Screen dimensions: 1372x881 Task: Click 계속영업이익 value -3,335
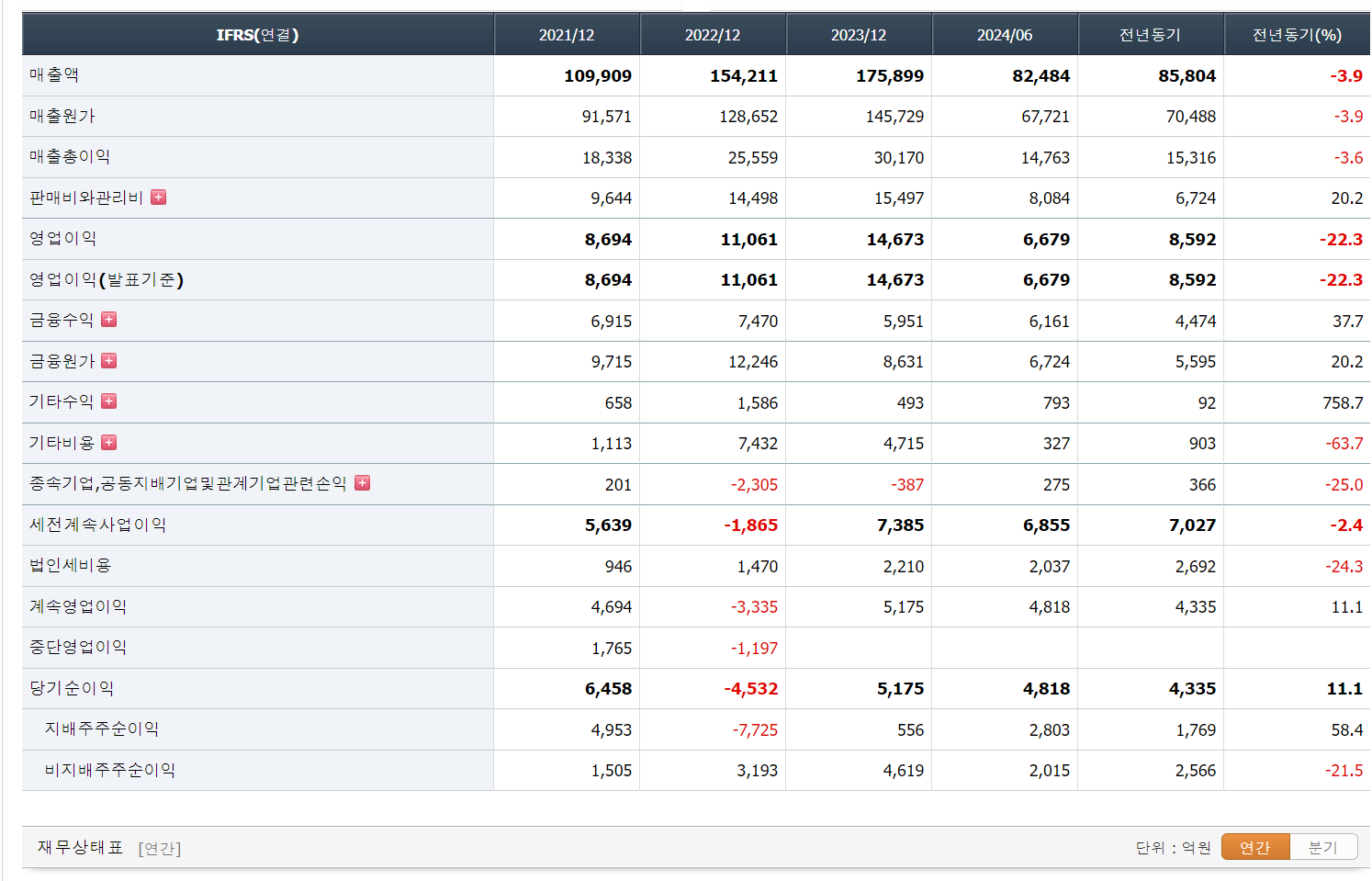[754, 607]
